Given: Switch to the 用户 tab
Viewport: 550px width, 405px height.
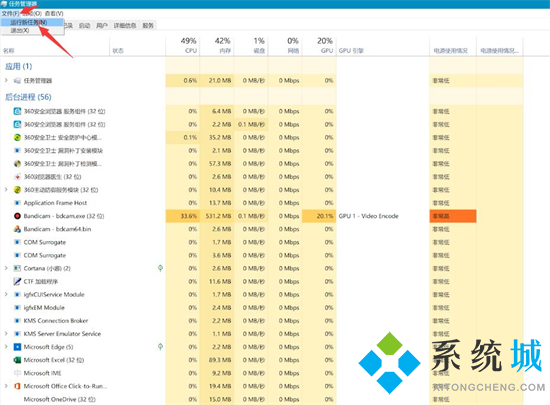Looking at the screenshot, I should coord(102,25).
